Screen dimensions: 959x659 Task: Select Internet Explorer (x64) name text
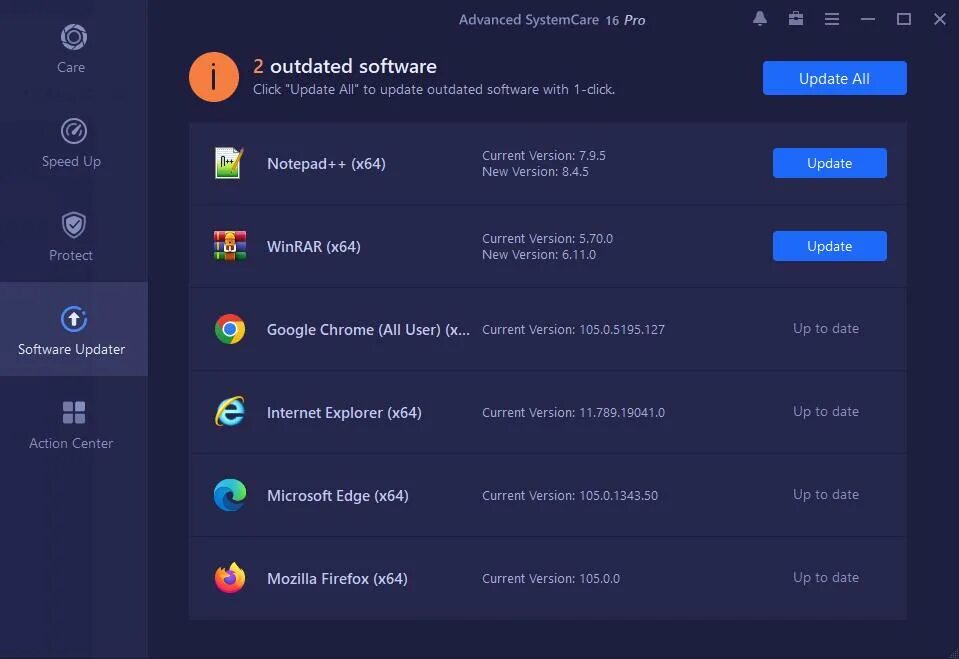(344, 413)
